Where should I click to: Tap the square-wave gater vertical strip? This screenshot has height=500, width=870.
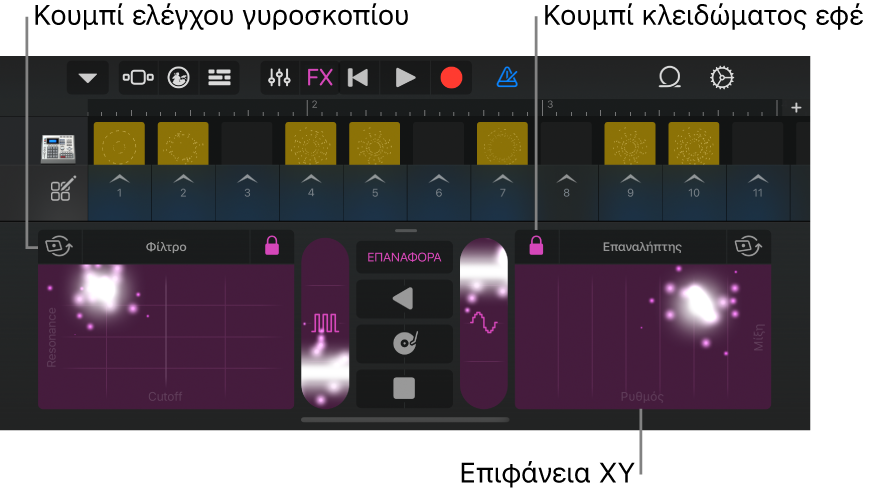coord(325,324)
